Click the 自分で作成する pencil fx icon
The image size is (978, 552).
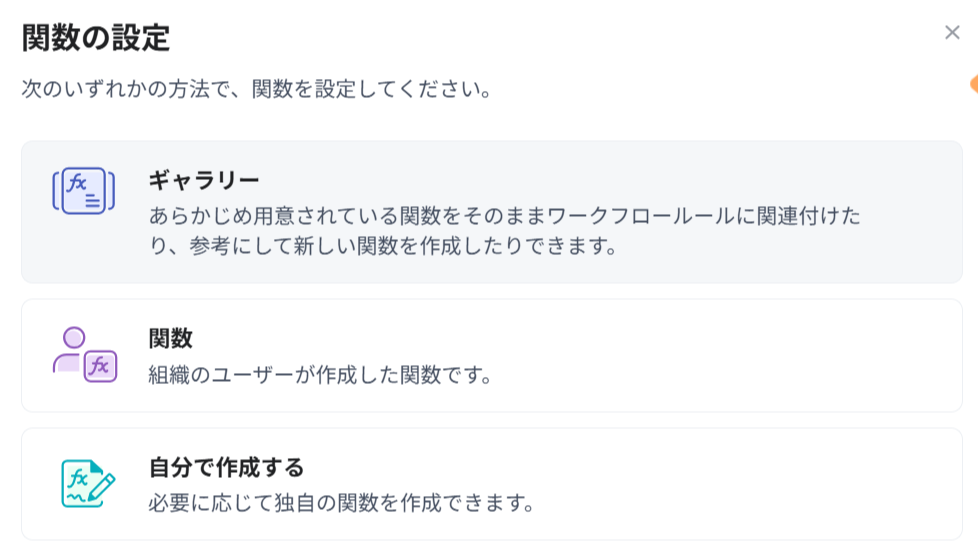(x=87, y=484)
